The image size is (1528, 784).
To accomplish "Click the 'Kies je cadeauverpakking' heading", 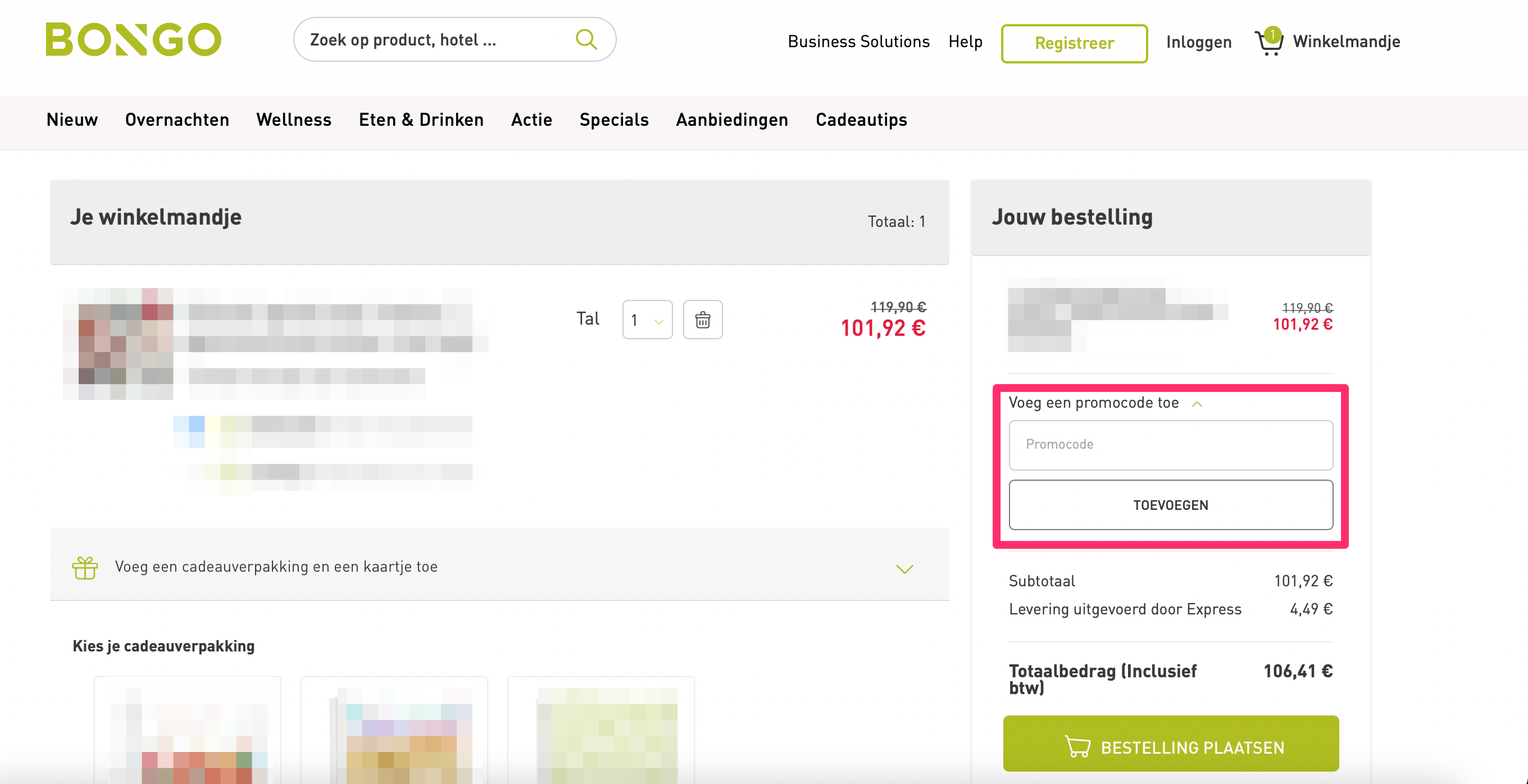I will [x=163, y=646].
